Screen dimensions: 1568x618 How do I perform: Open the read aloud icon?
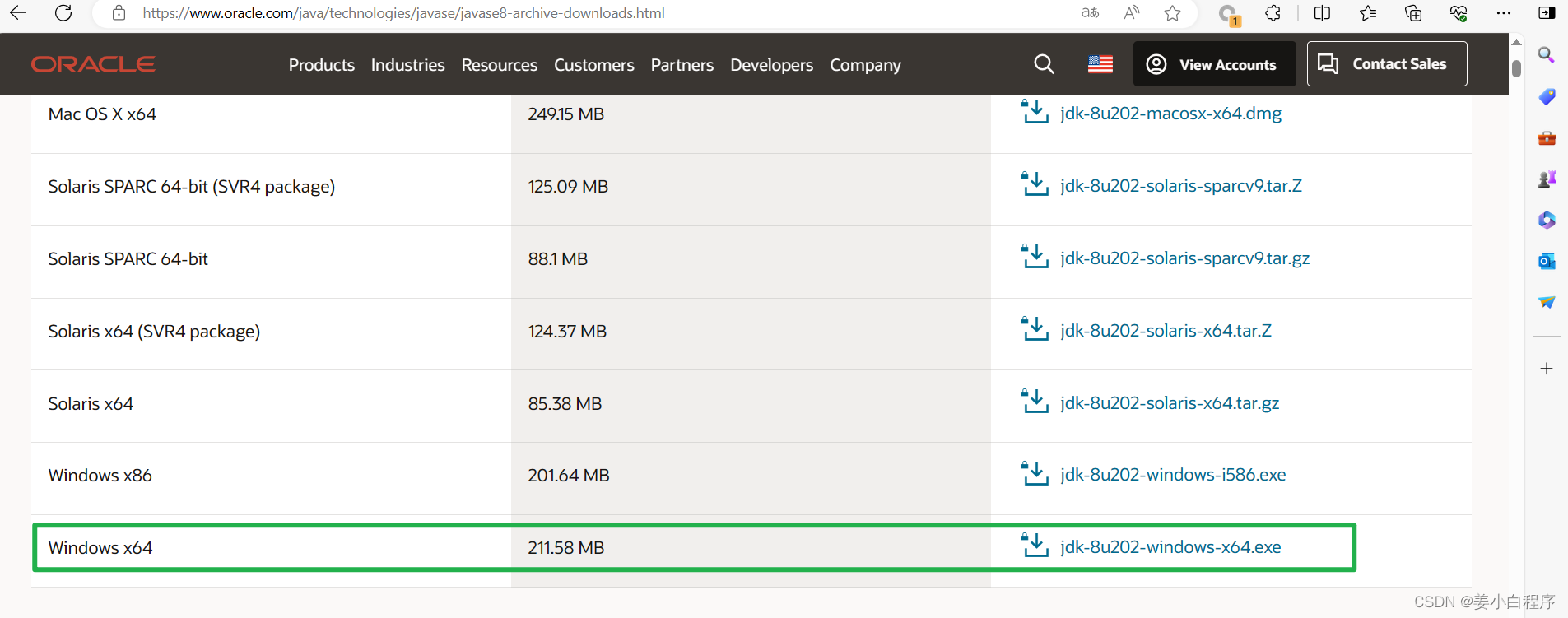point(1132,13)
